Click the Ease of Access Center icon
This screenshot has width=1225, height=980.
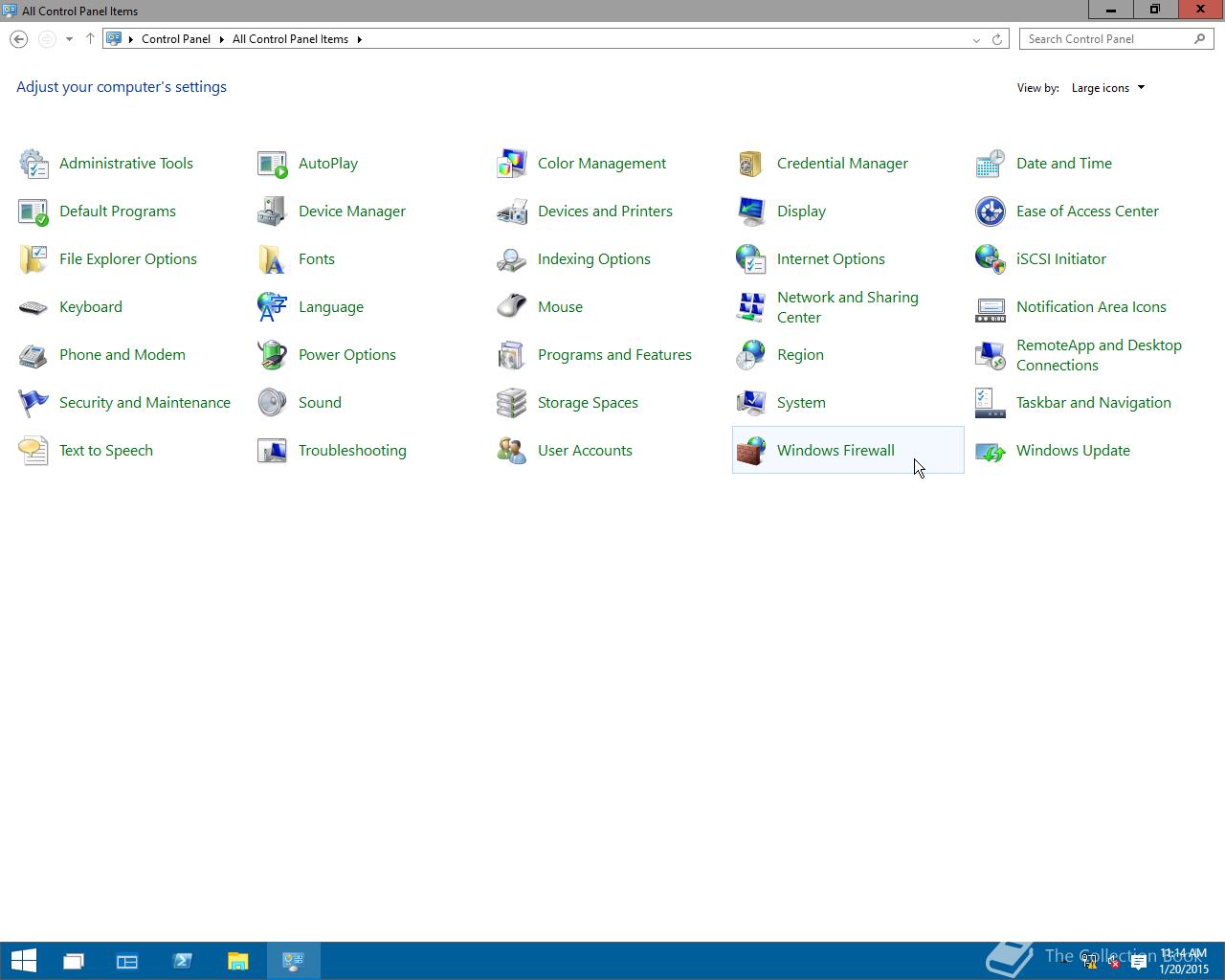click(991, 212)
